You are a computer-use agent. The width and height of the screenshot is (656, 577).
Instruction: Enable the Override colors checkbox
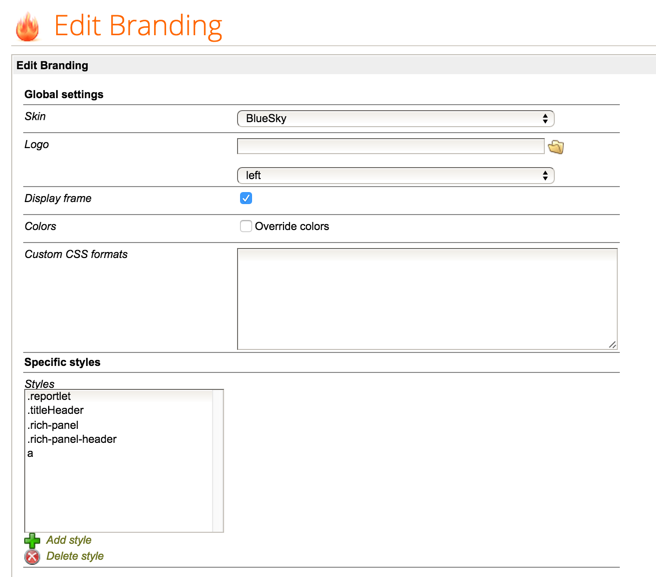246,226
